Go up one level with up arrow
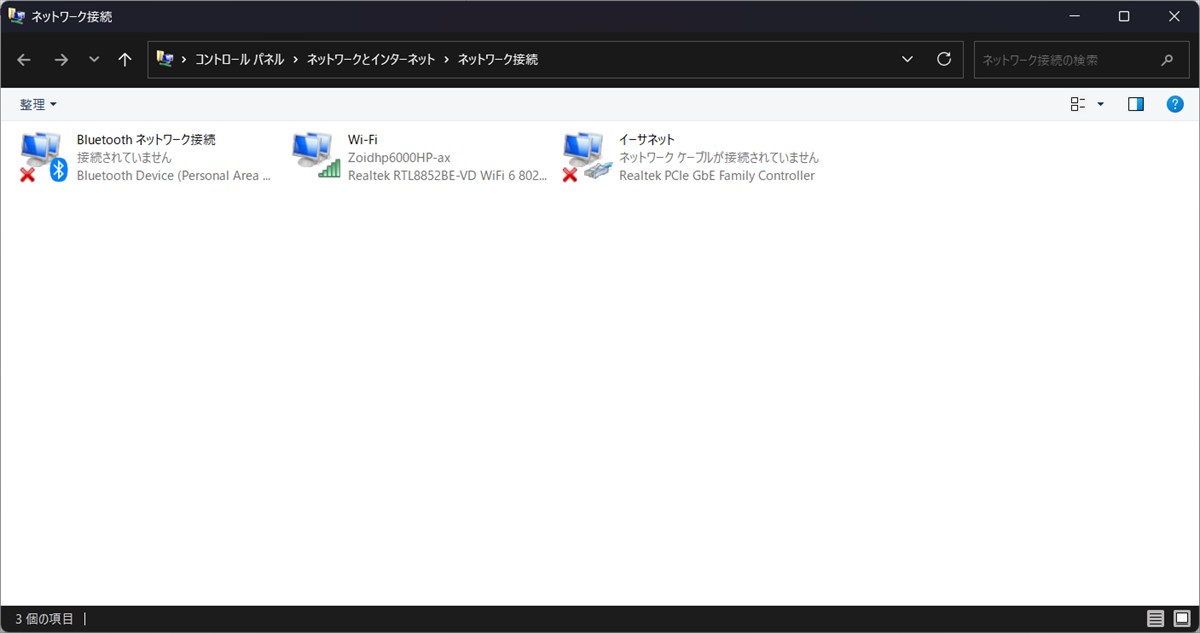Screen dimensions: 1200x633 pos(125,60)
